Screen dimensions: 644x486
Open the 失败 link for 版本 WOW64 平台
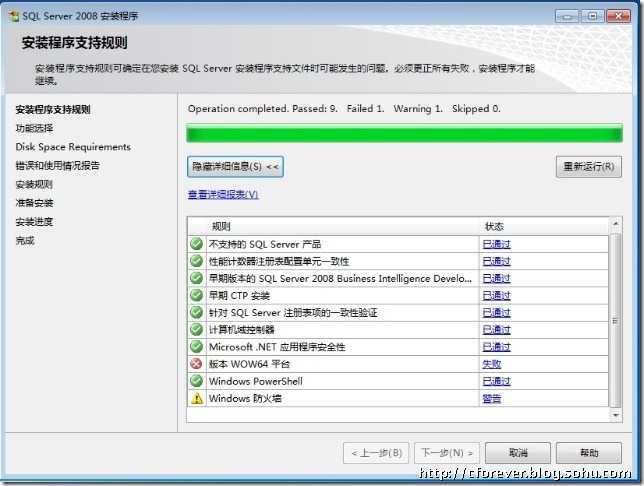pyautogui.click(x=492, y=364)
